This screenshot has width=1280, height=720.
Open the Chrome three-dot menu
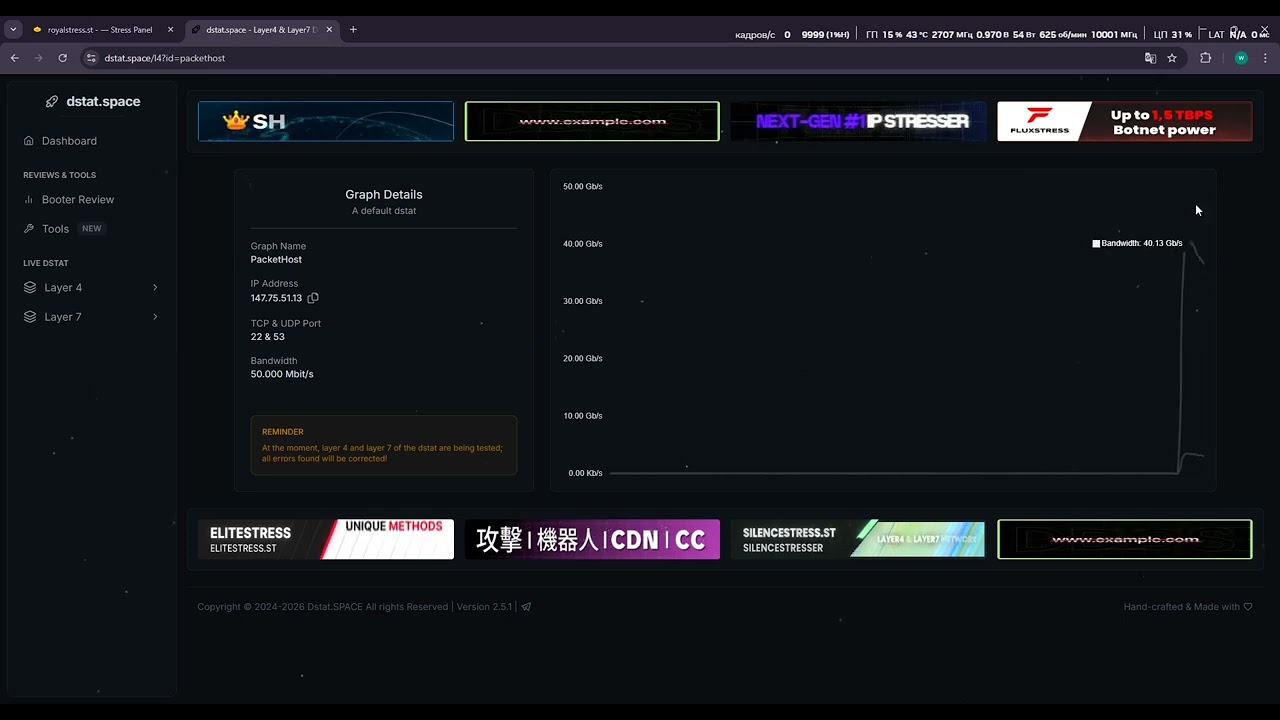click(1264, 58)
